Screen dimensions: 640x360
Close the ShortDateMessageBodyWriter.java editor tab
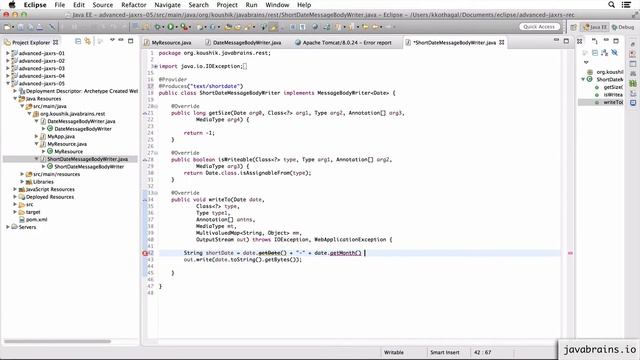tap(502, 42)
